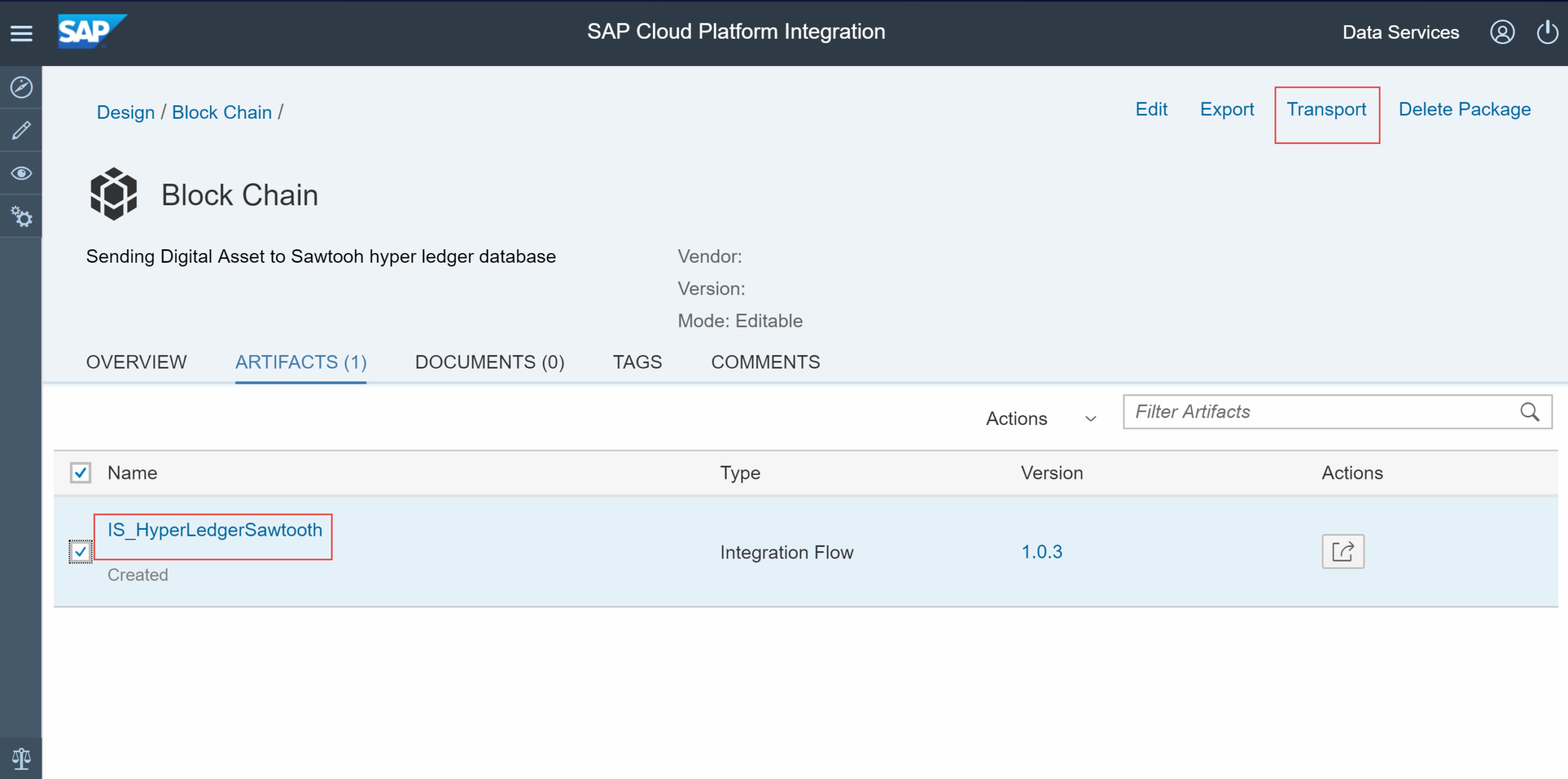Open the IS_HyperLedgerSawtooth artifact link
The image size is (1568, 779).
[214, 530]
